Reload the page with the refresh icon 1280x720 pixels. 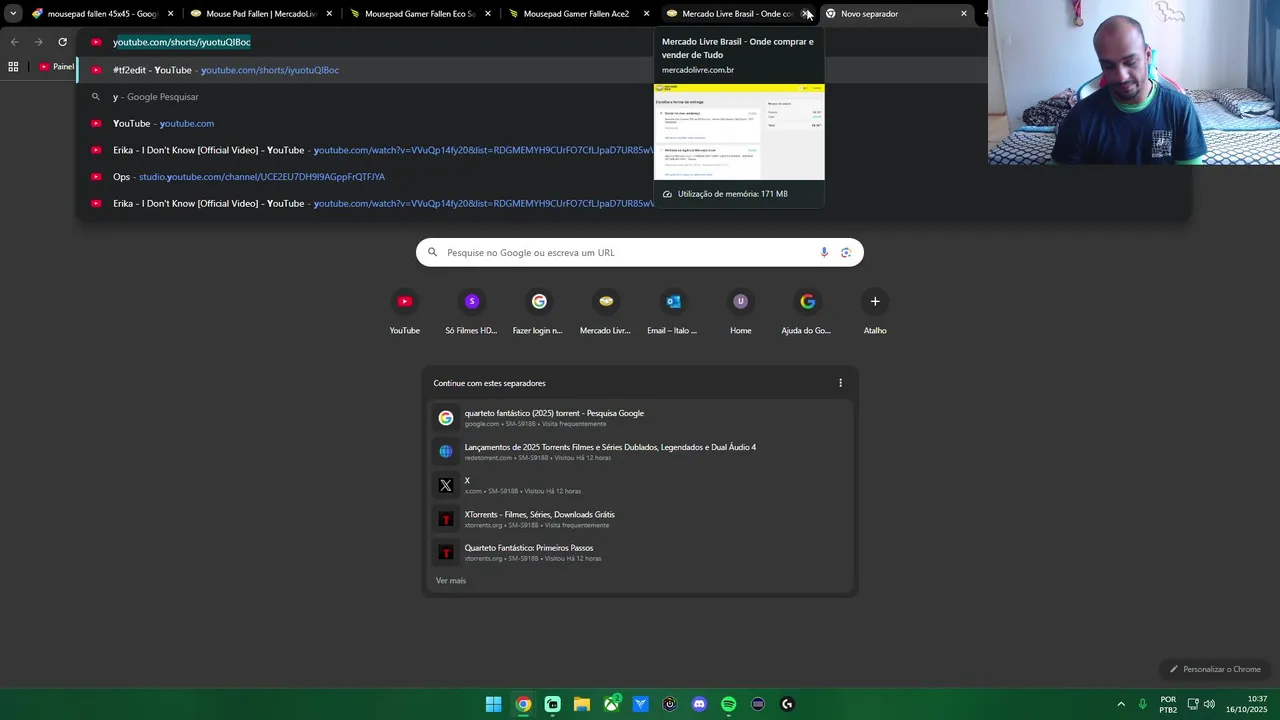coord(62,42)
